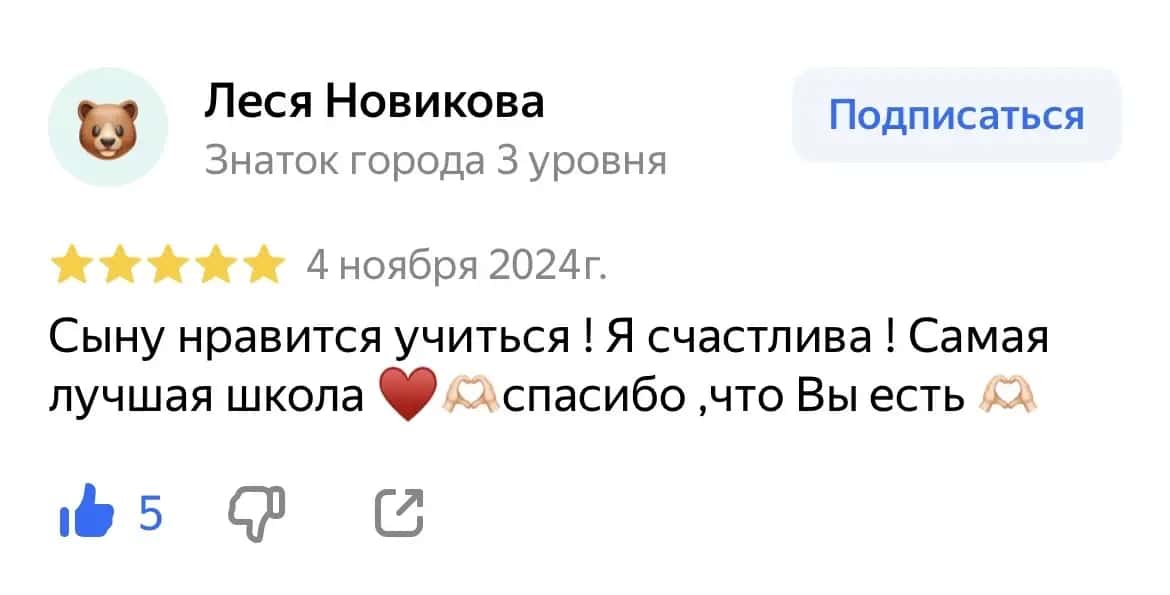Screen dimensions: 1170x595
Task: Click the heart hands emoji after red heart
Action: [x=471, y=393]
